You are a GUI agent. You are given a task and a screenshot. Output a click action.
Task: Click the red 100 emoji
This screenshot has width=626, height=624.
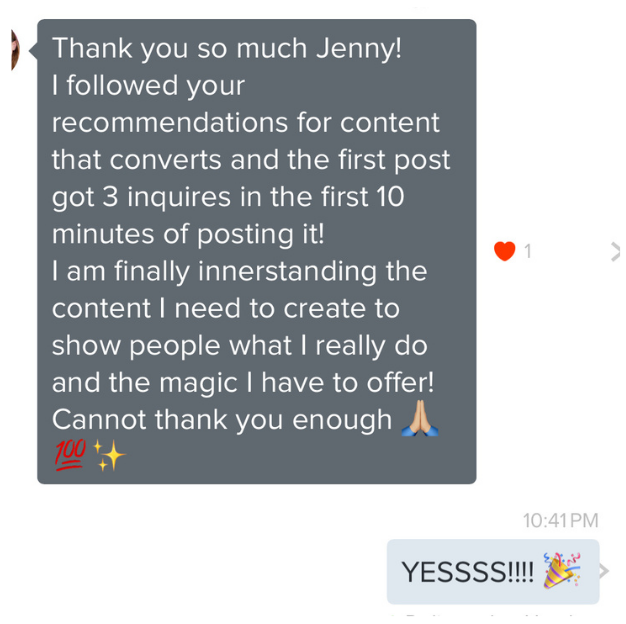(x=70, y=455)
